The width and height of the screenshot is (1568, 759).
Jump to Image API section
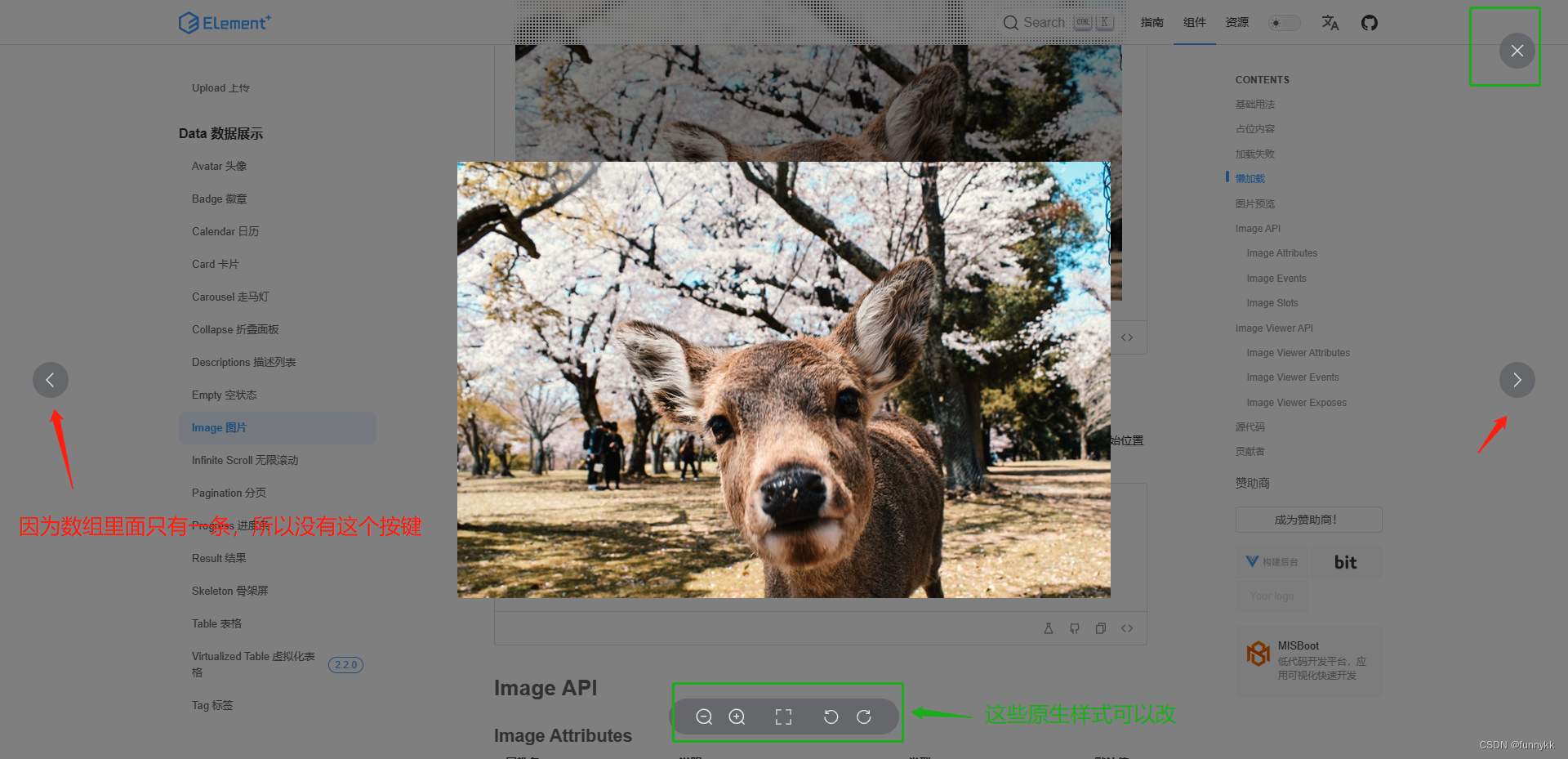[x=1258, y=229]
